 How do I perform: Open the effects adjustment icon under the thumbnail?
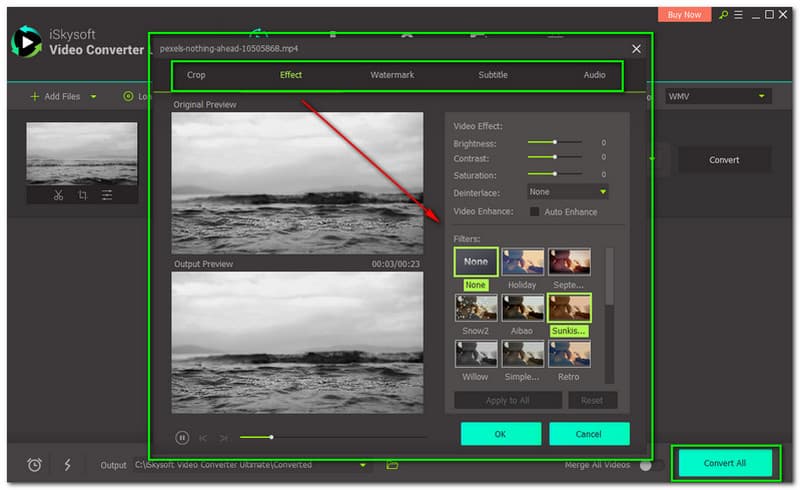[107, 195]
